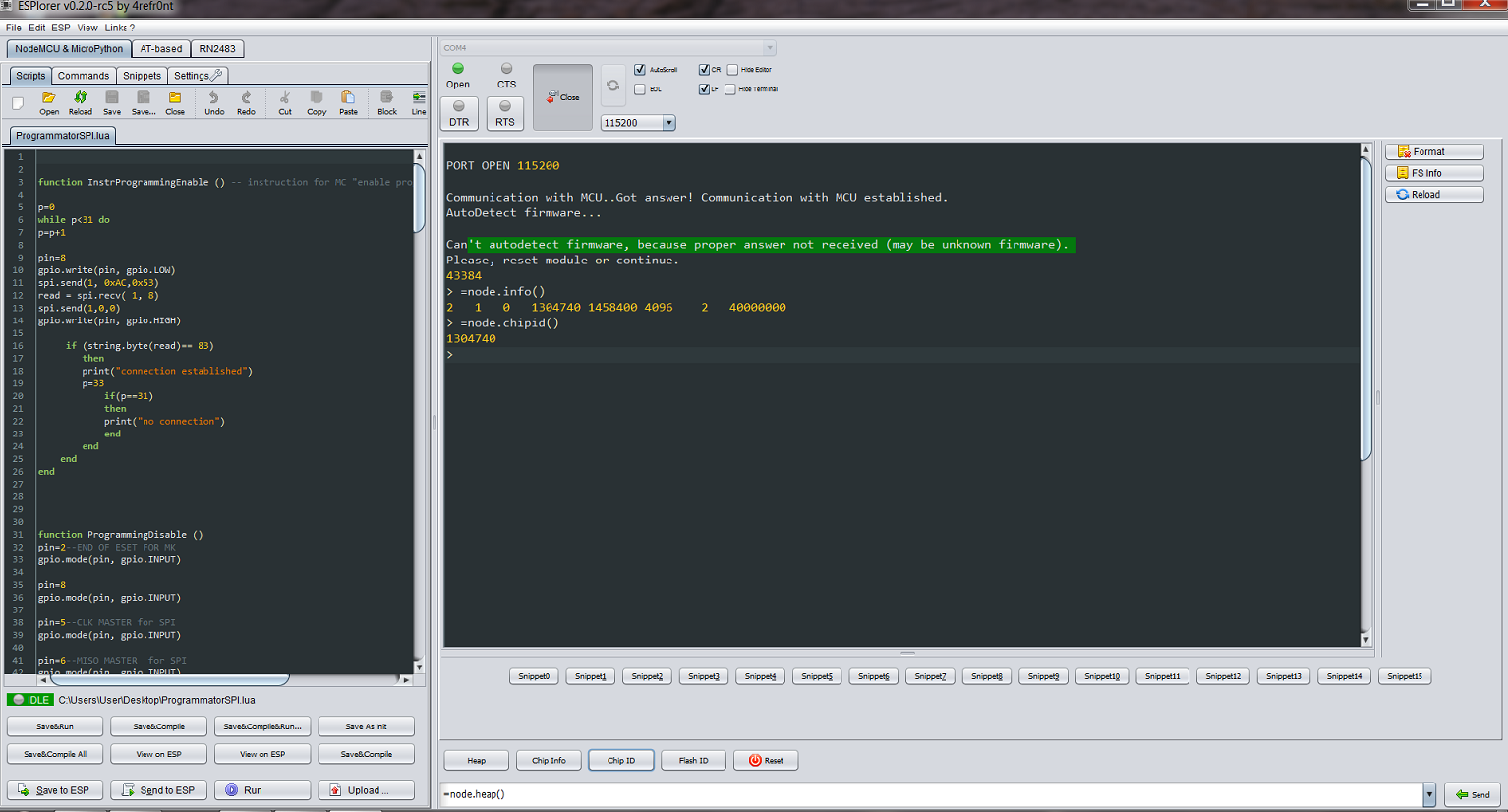The image size is (1508, 812).
Task: Toggle the DTR signal button
Action: [x=459, y=113]
